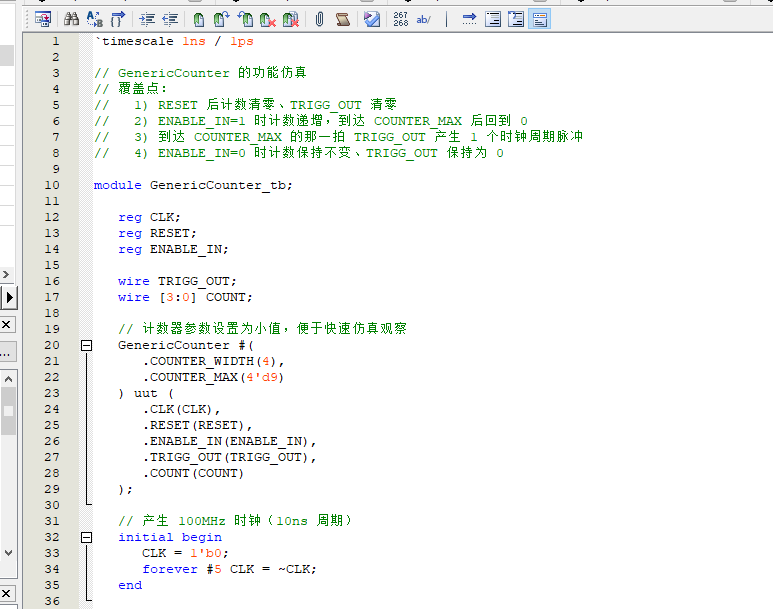
Task: Click the "CLK = 1'b0;" assignment
Action: pyautogui.click(x=185, y=553)
